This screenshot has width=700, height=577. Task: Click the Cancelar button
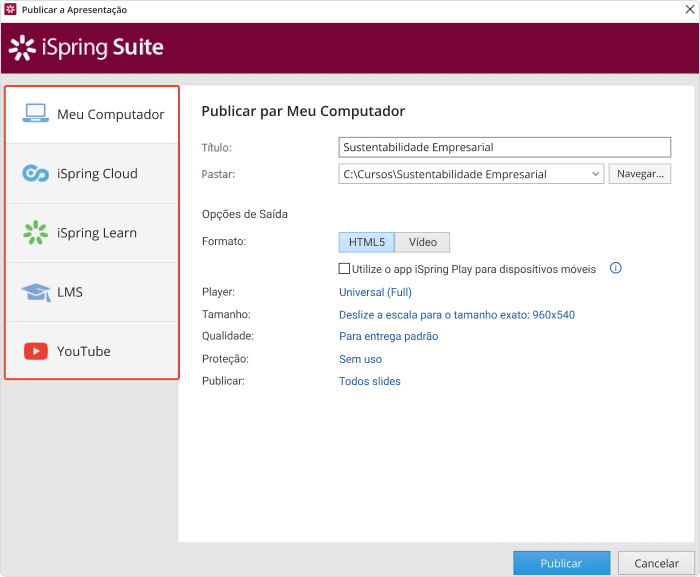656,563
